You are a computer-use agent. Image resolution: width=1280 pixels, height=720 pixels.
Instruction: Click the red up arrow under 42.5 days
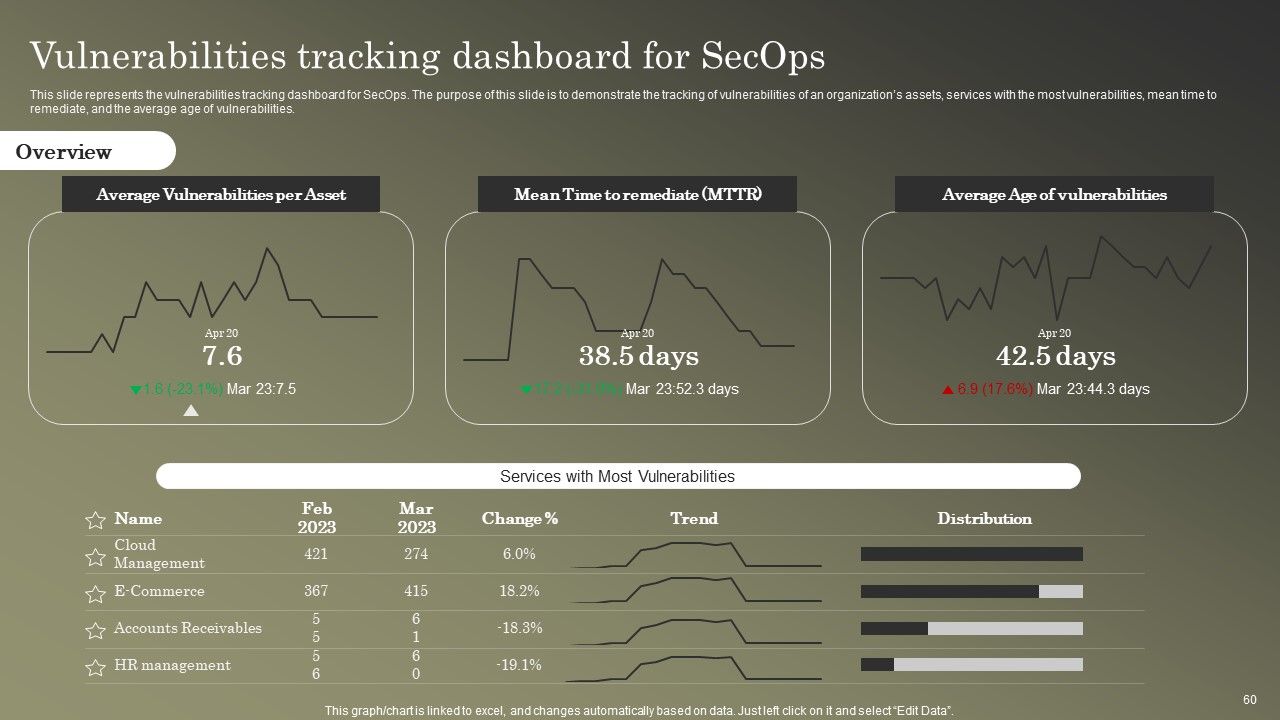click(x=948, y=390)
